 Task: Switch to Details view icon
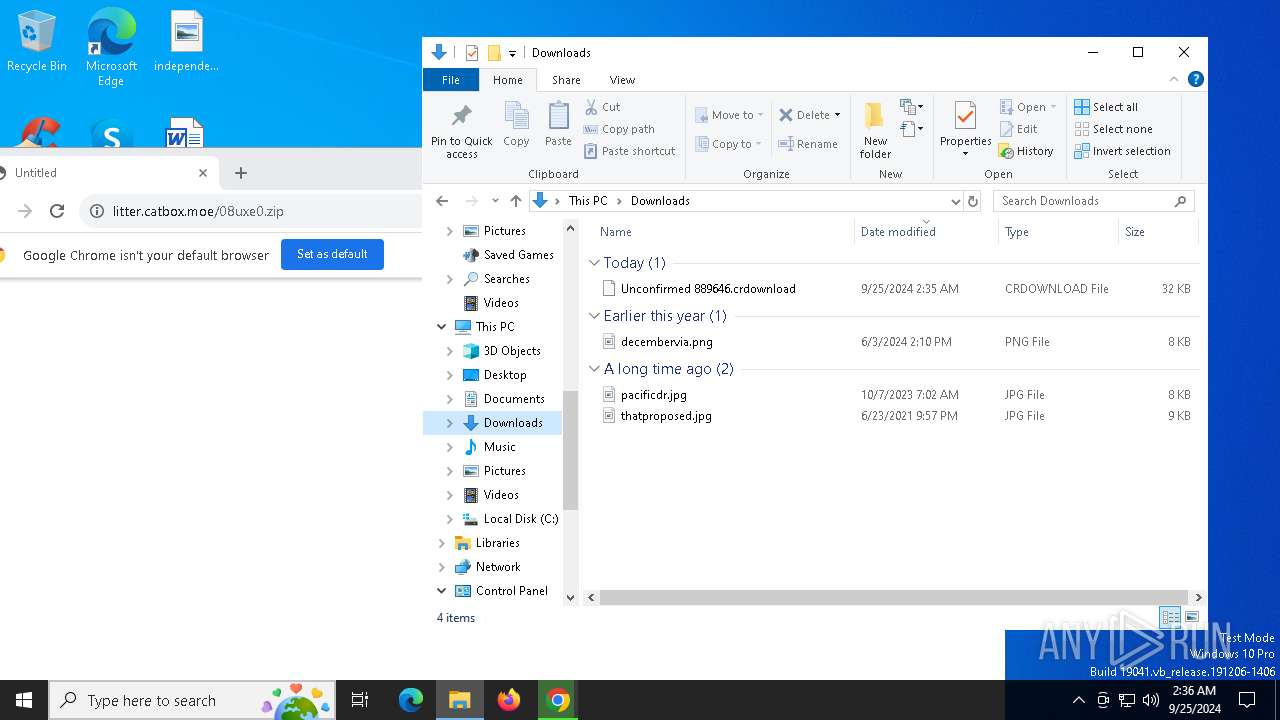pos(1170,617)
